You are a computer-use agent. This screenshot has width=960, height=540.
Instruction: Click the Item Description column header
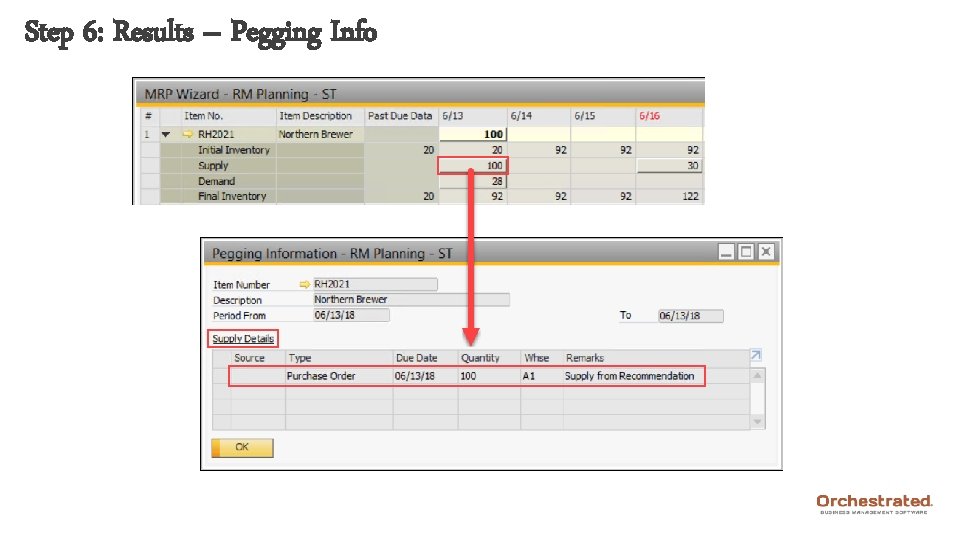(x=320, y=116)
